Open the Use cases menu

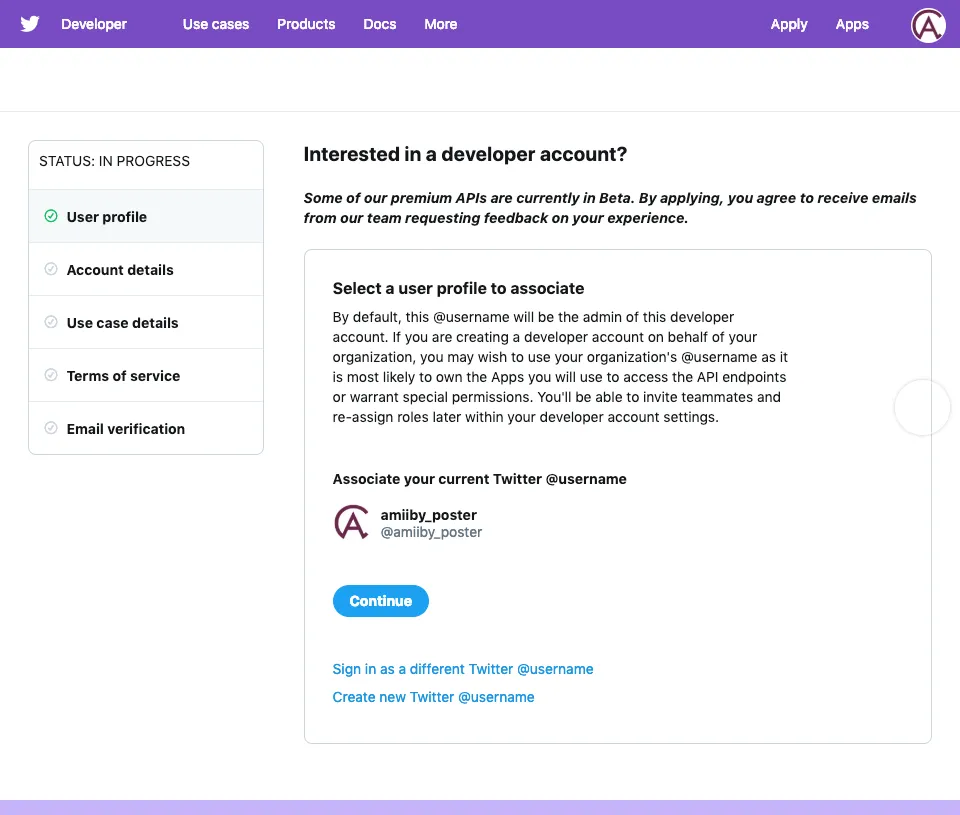[x=216, y=24]
